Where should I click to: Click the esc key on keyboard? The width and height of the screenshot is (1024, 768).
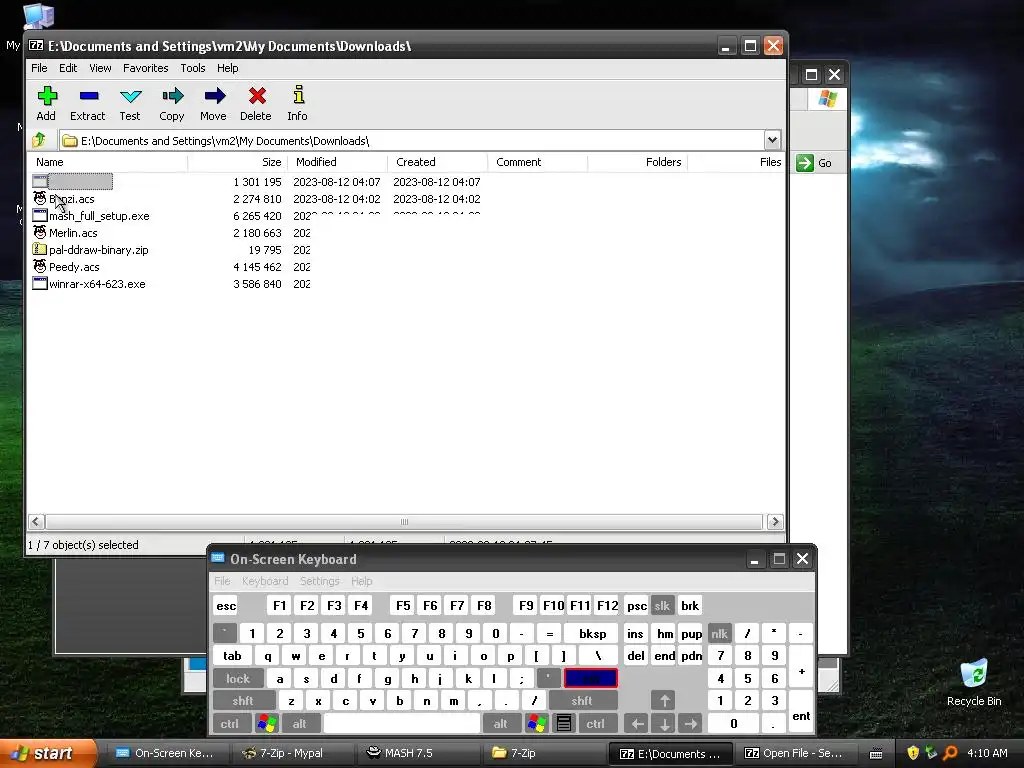pos(226,605)
